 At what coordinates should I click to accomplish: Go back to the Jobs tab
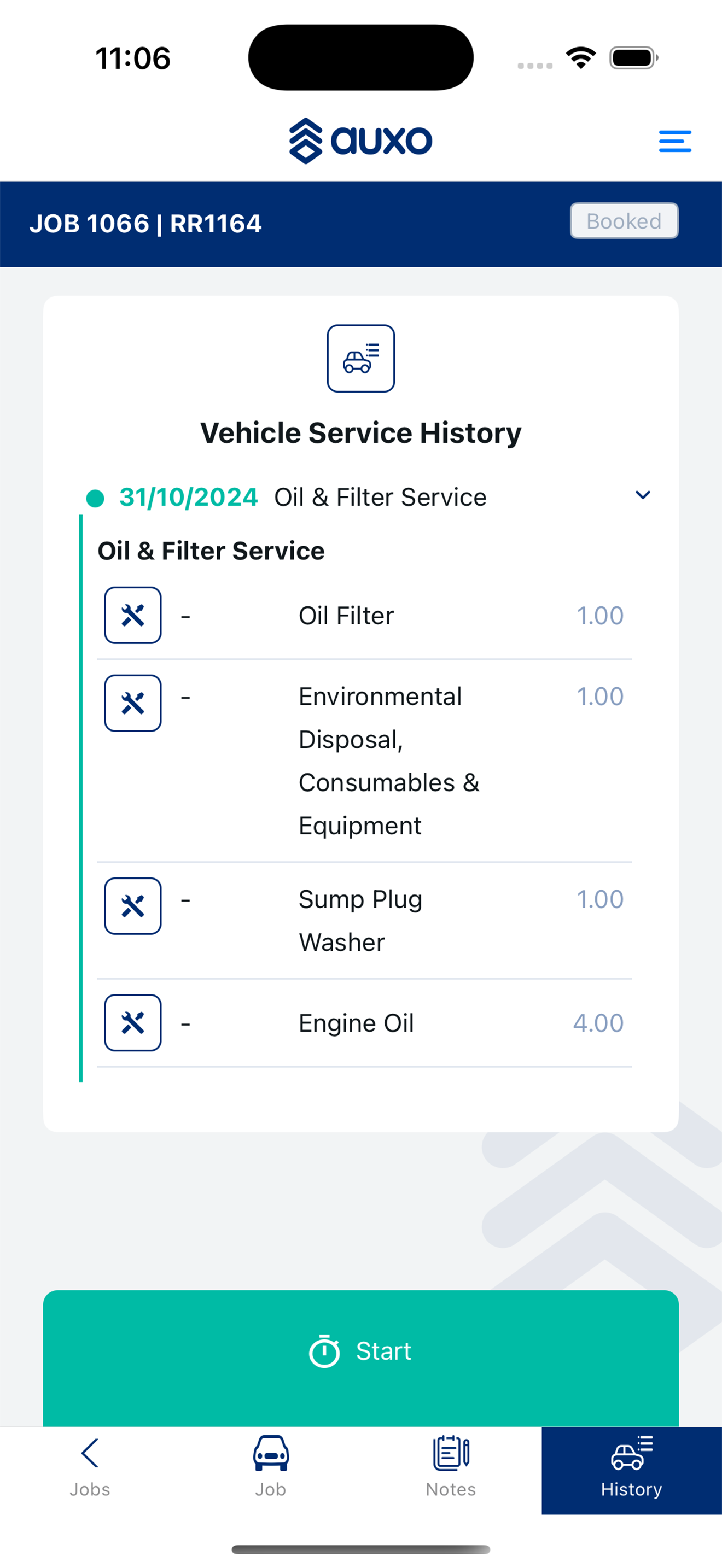coord(90,1470)
